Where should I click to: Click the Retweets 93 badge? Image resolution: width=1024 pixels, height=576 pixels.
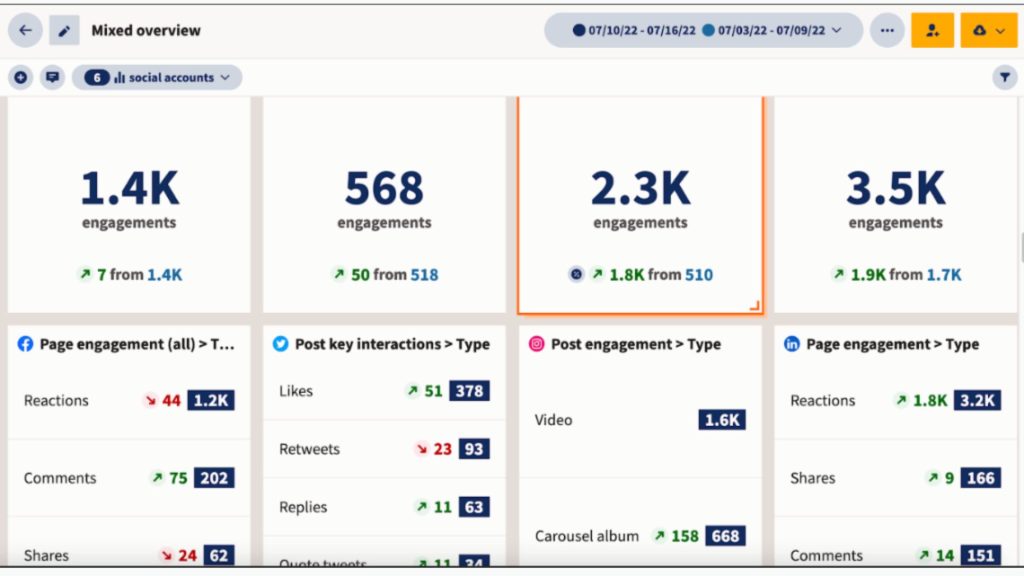pyautogui.click(x=474, y=449)
